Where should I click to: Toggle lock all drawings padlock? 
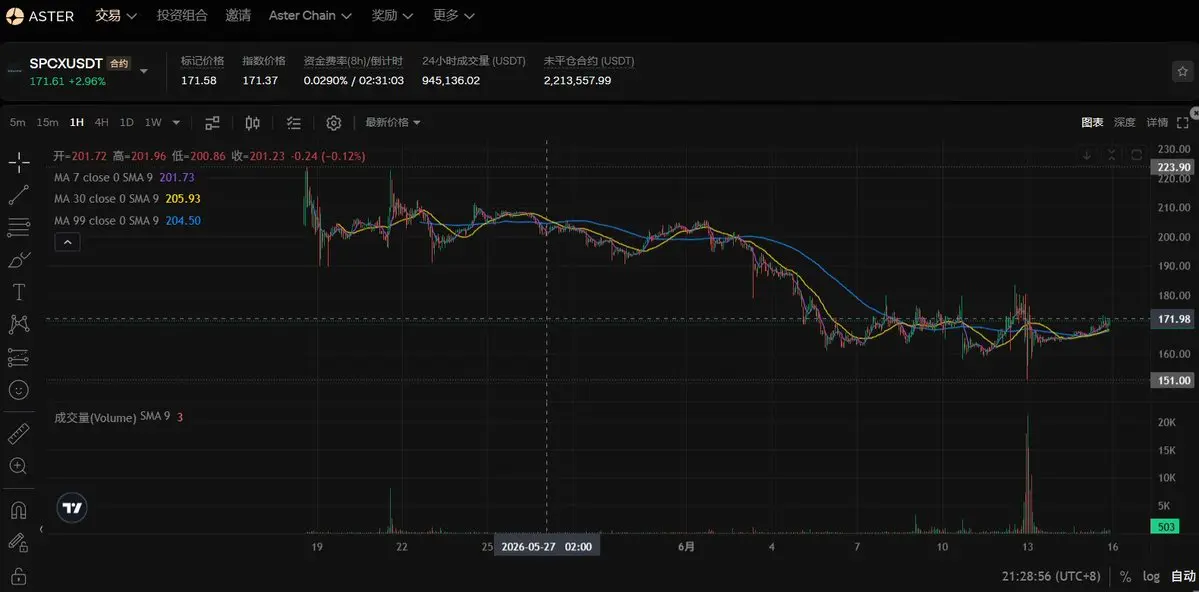click(18, 575)
